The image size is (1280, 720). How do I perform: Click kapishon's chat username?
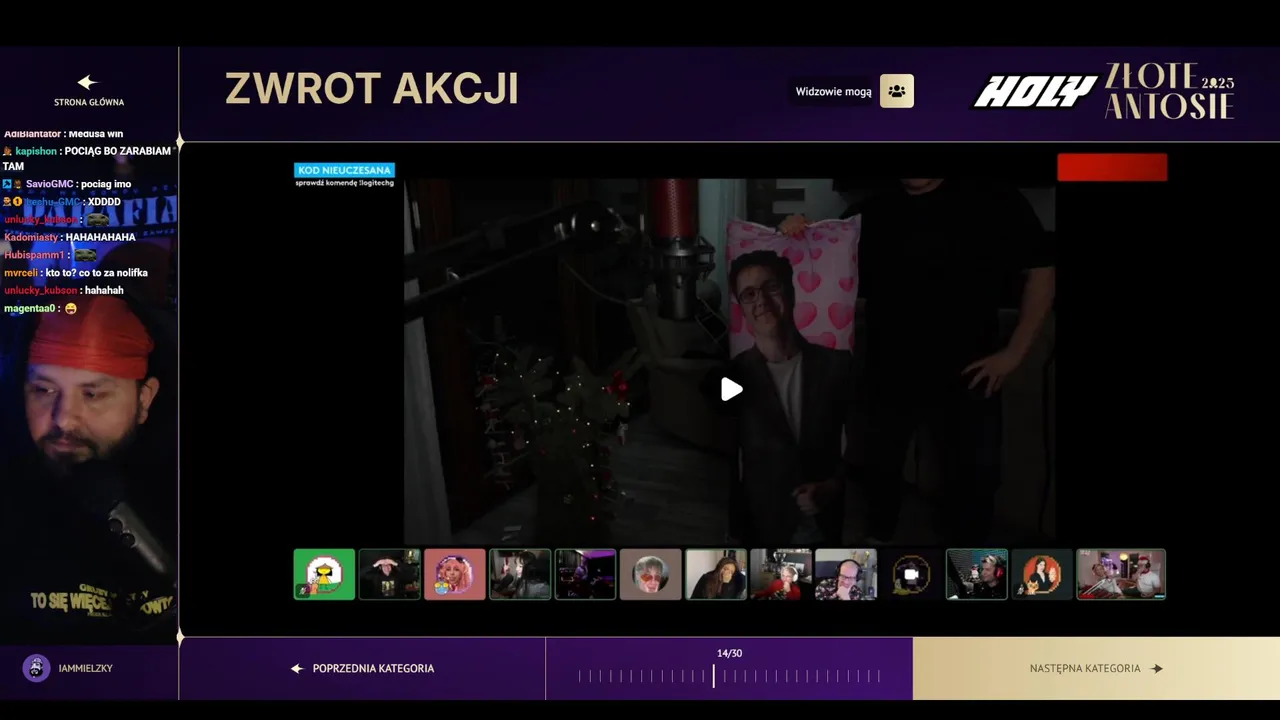[36, 151]
